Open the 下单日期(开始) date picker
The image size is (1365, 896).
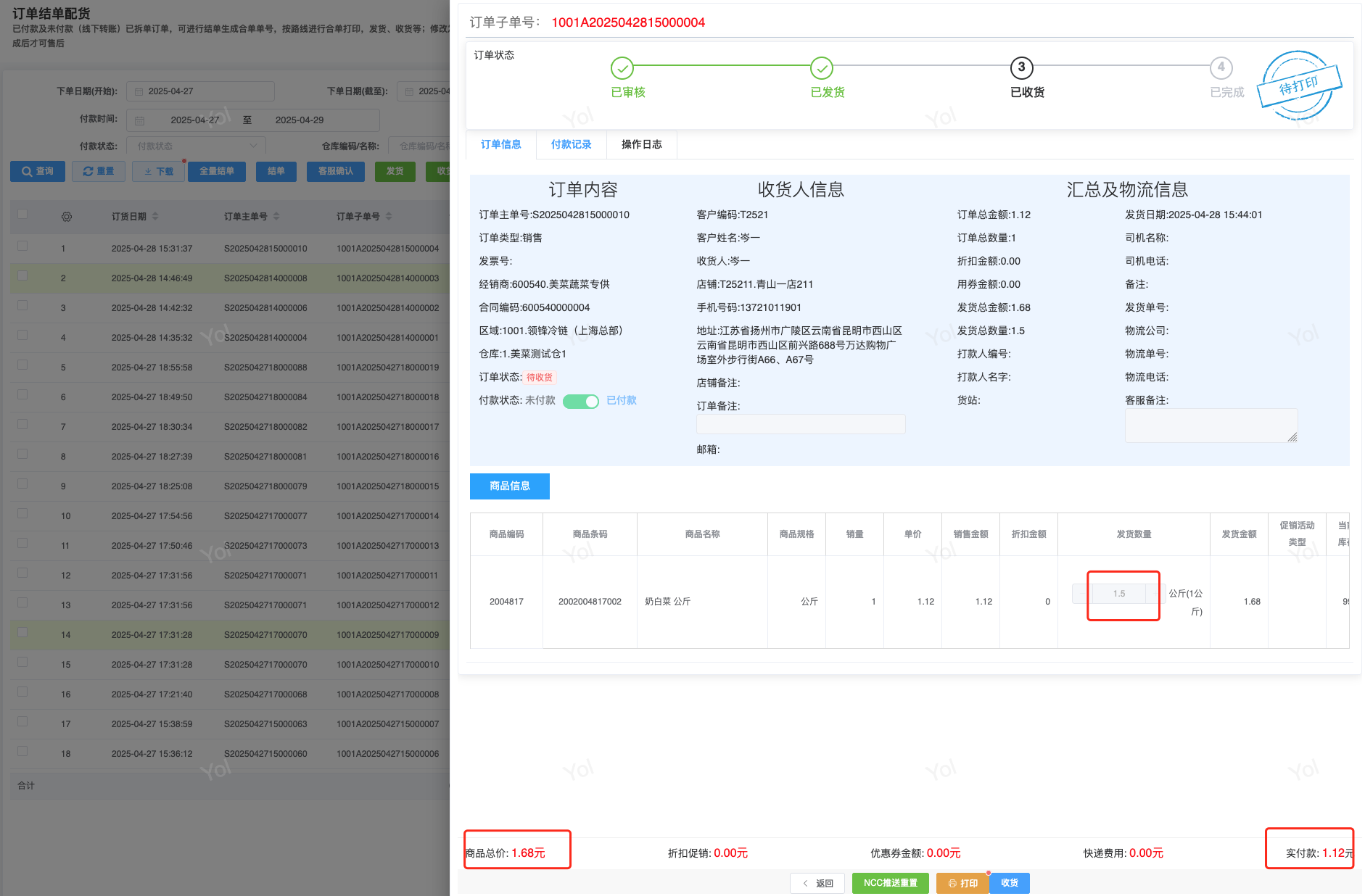[x=200, y=91]
